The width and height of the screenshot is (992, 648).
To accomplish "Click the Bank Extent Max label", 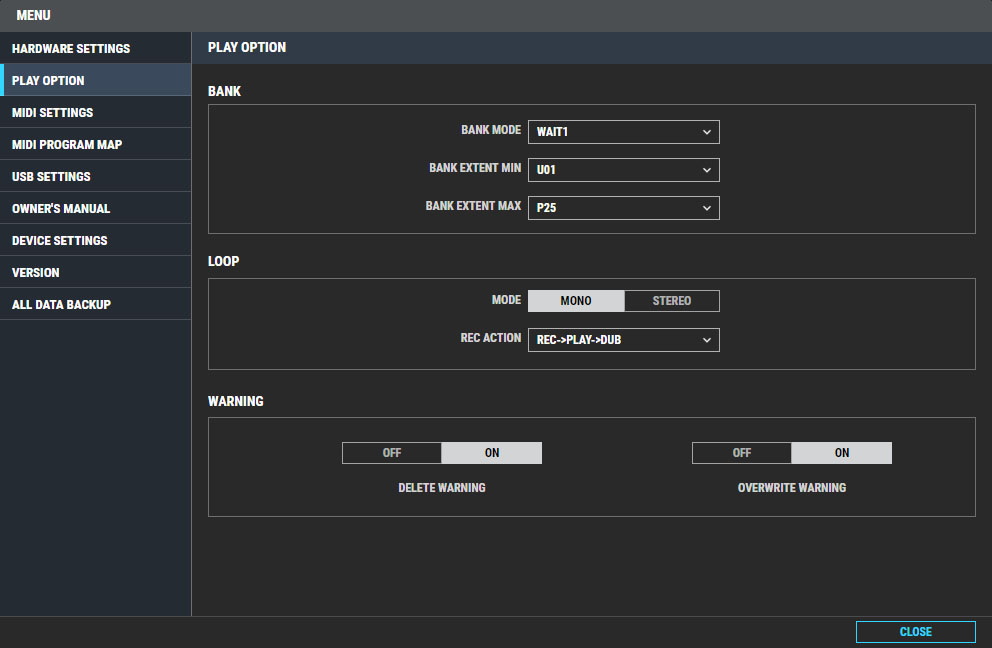I will (x=473, y=206).
